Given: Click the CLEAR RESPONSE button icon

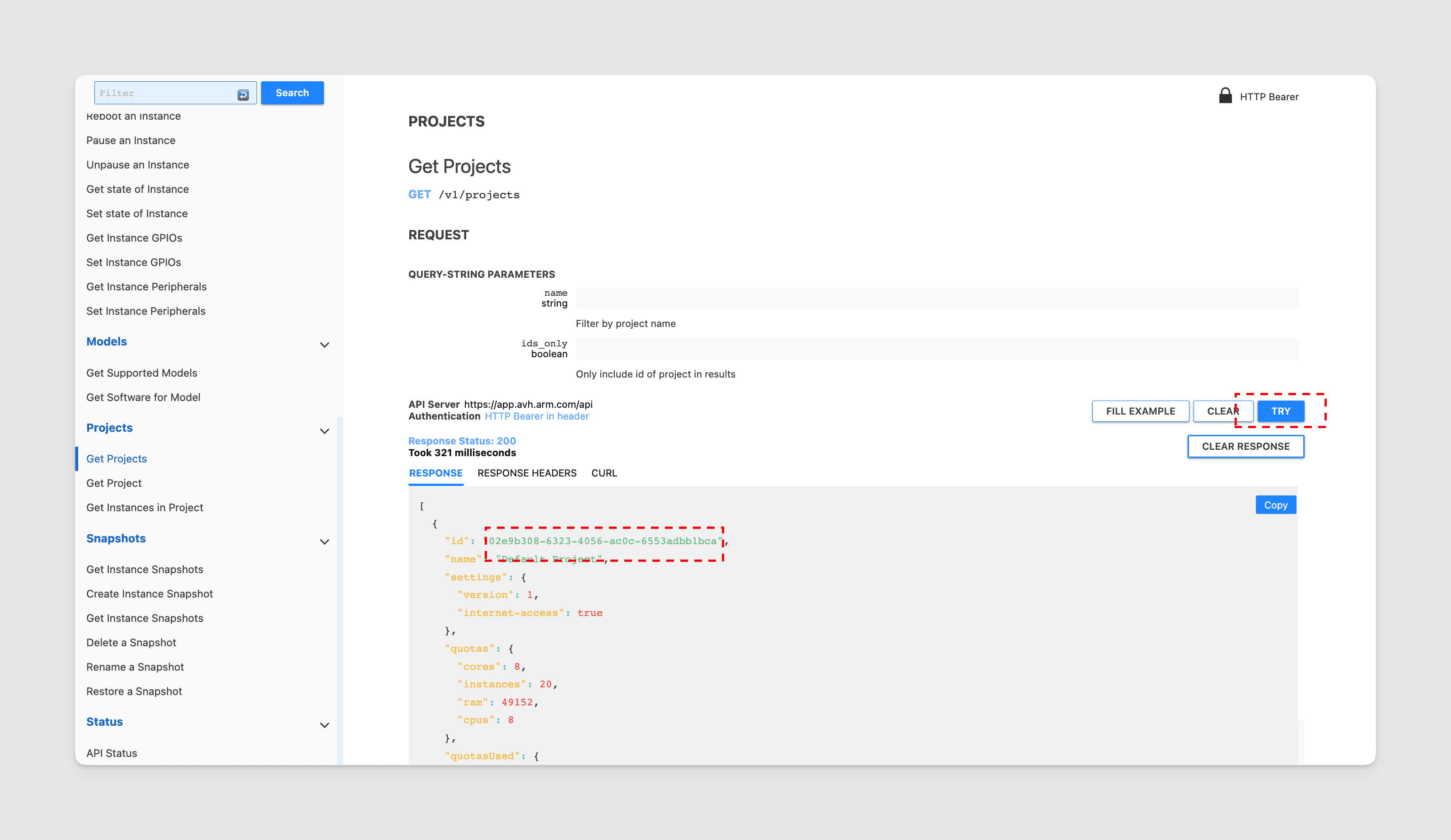Looking at the screenshot, I should (1245, 446).
